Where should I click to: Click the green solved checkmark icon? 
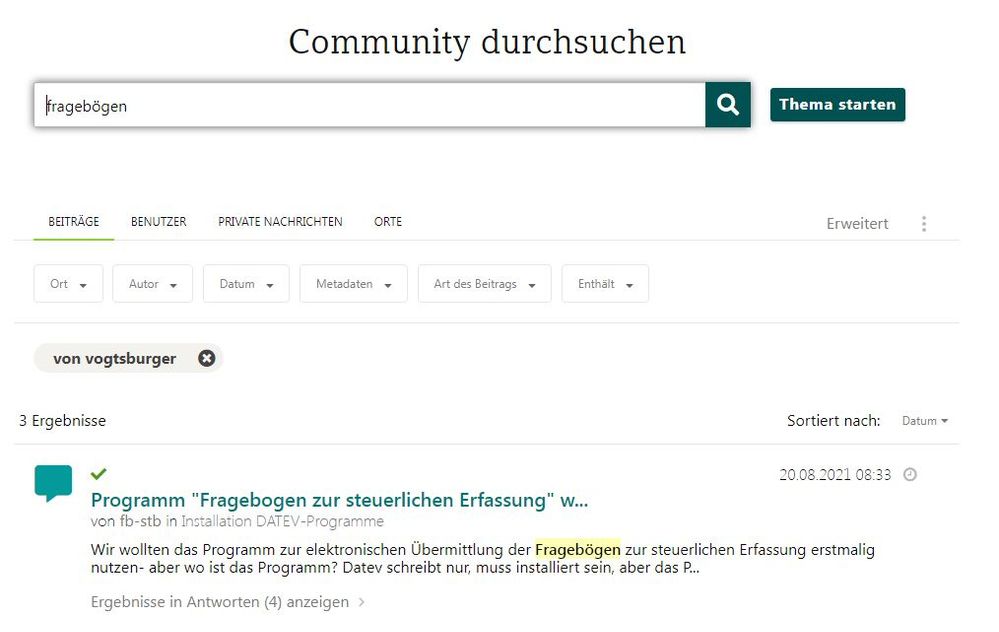tap(99, 474)
